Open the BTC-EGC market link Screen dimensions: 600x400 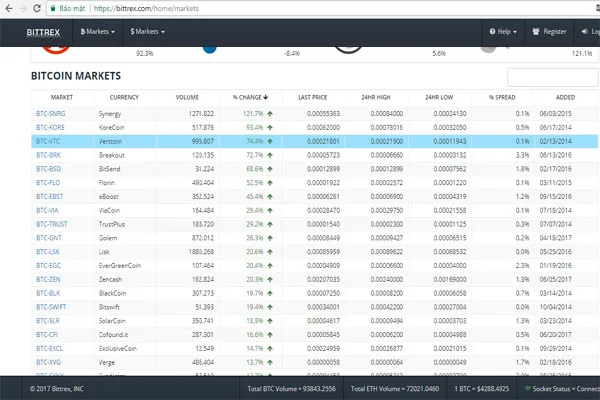click(48, 265)
